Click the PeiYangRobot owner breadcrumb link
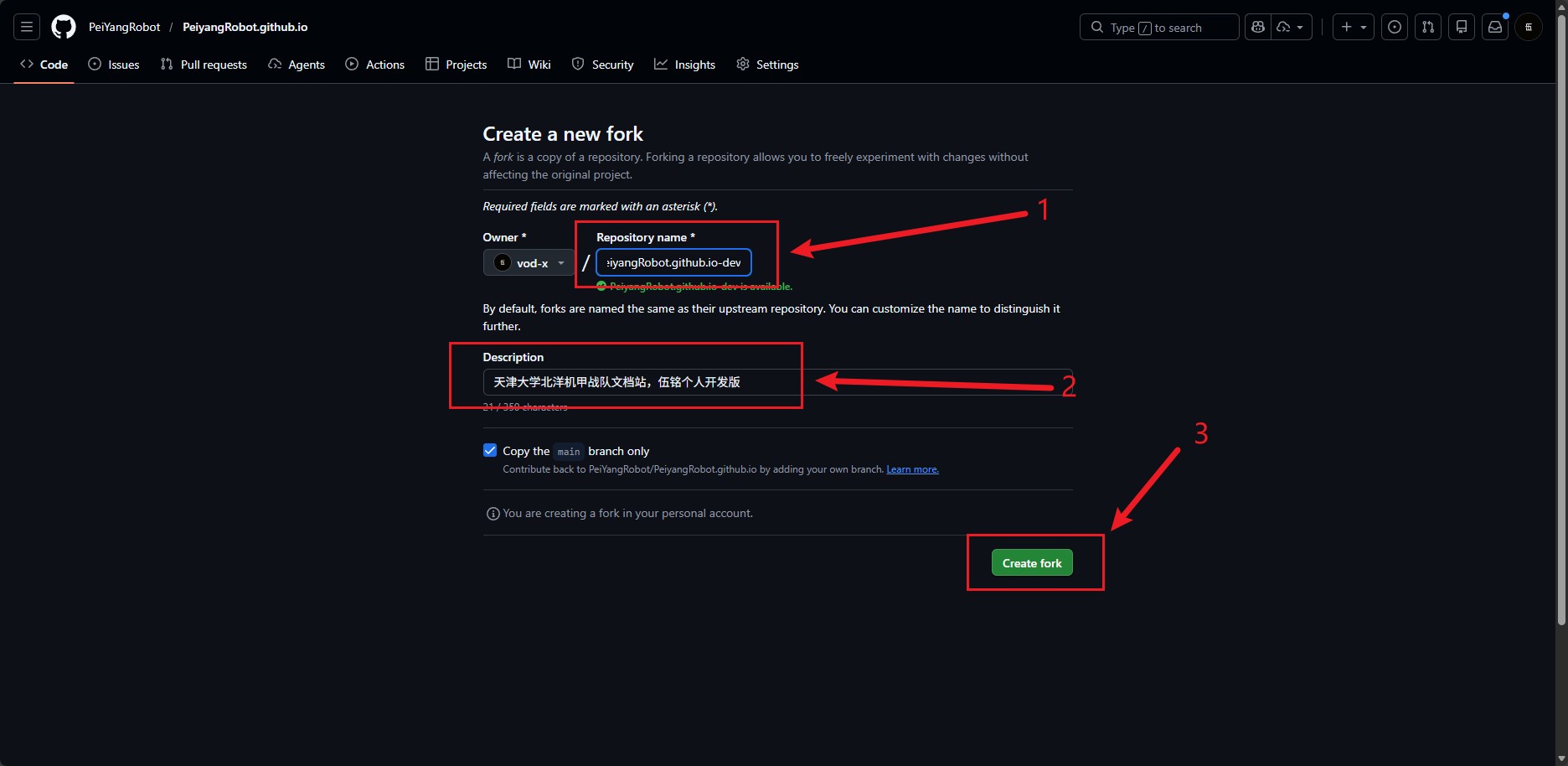The width and height of the screenshot is (1568, 766). pos(124,27)
